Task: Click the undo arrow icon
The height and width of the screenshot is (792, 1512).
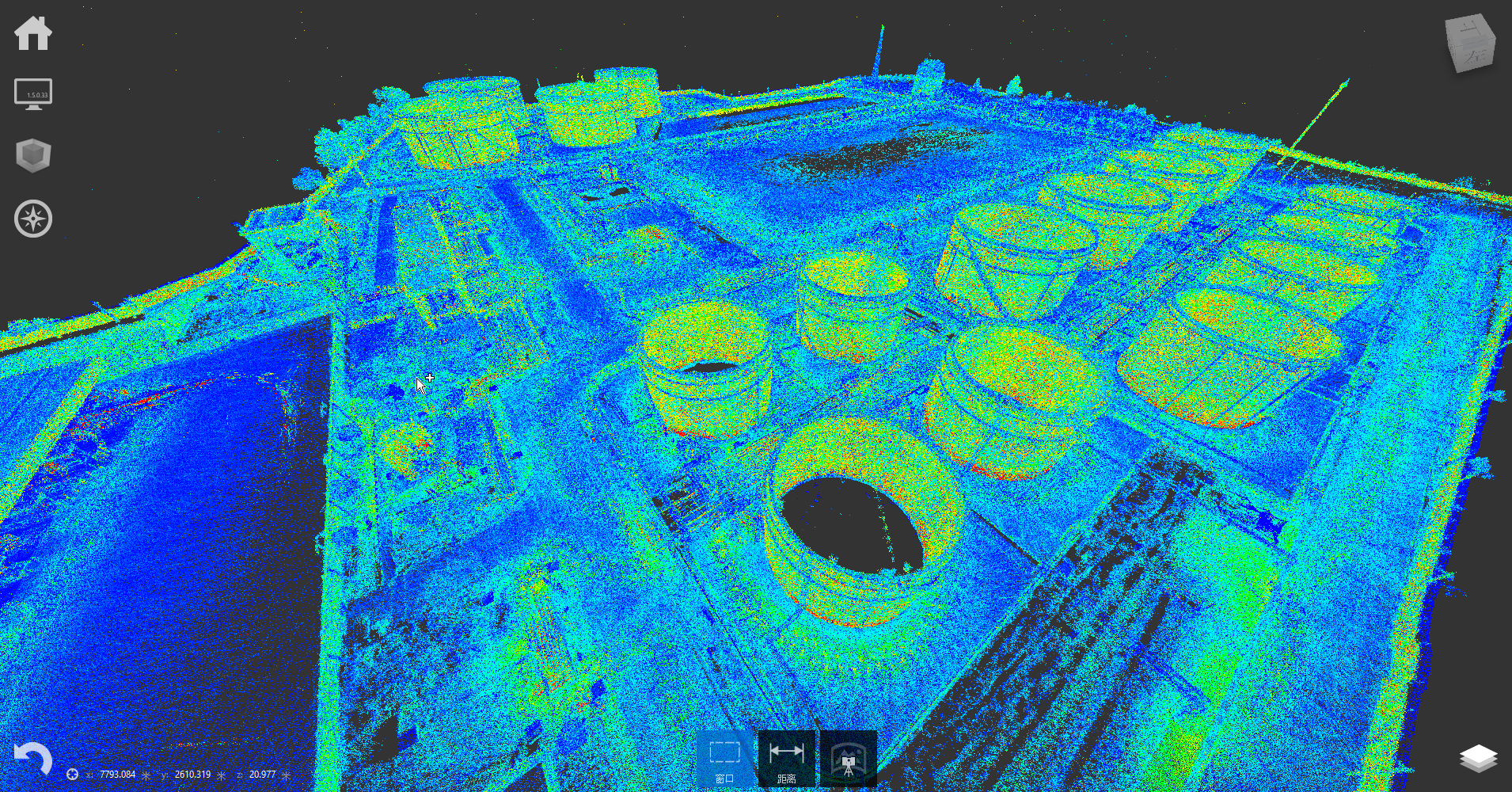Action: (x=33, y=760)
